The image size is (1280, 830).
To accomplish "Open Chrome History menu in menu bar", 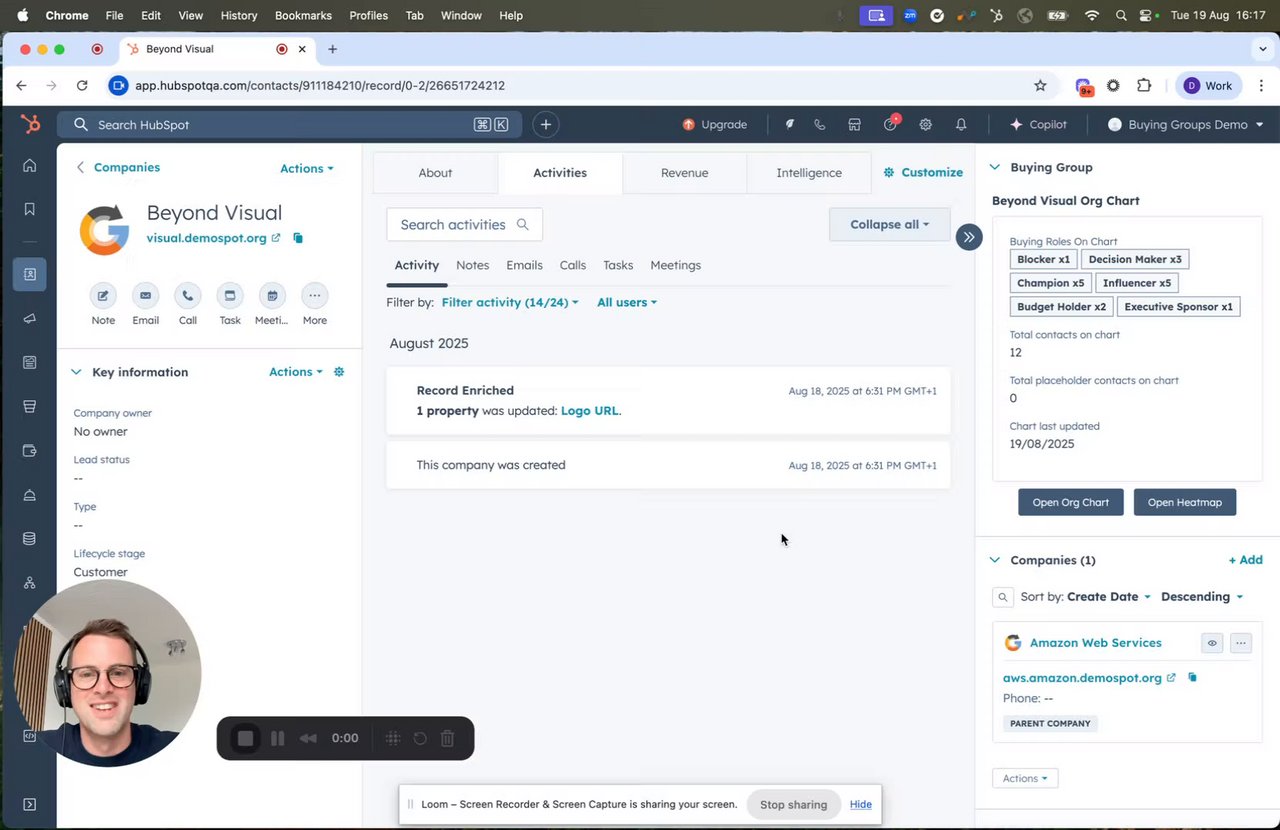I will point(238,16).
